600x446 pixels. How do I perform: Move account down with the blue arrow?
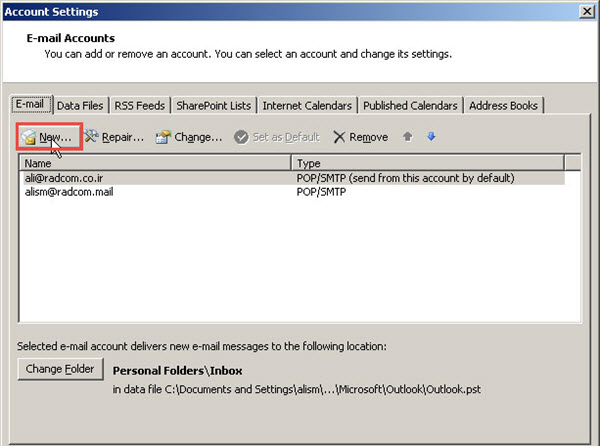coord(431,137)
